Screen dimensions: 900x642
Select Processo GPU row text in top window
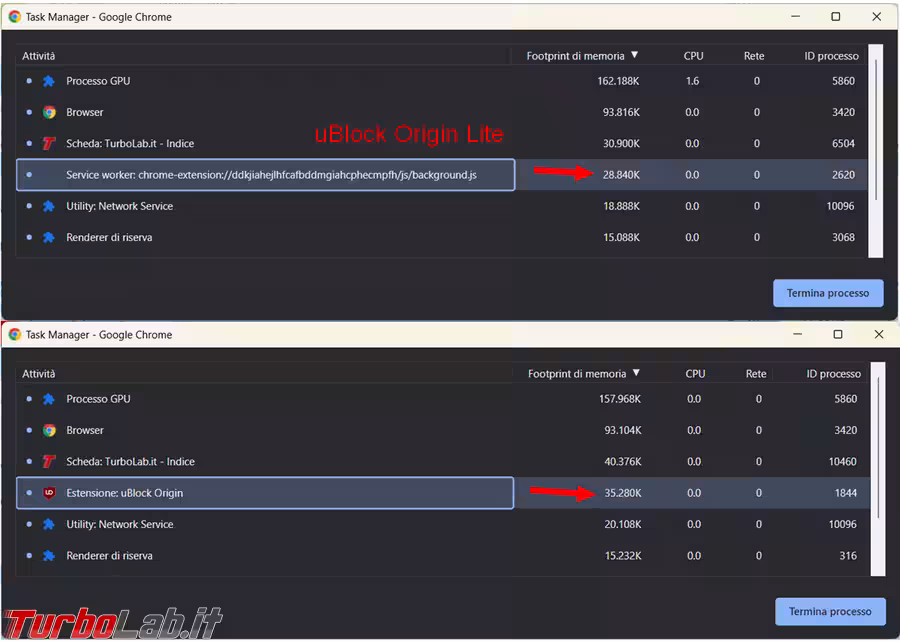[98, 81]
